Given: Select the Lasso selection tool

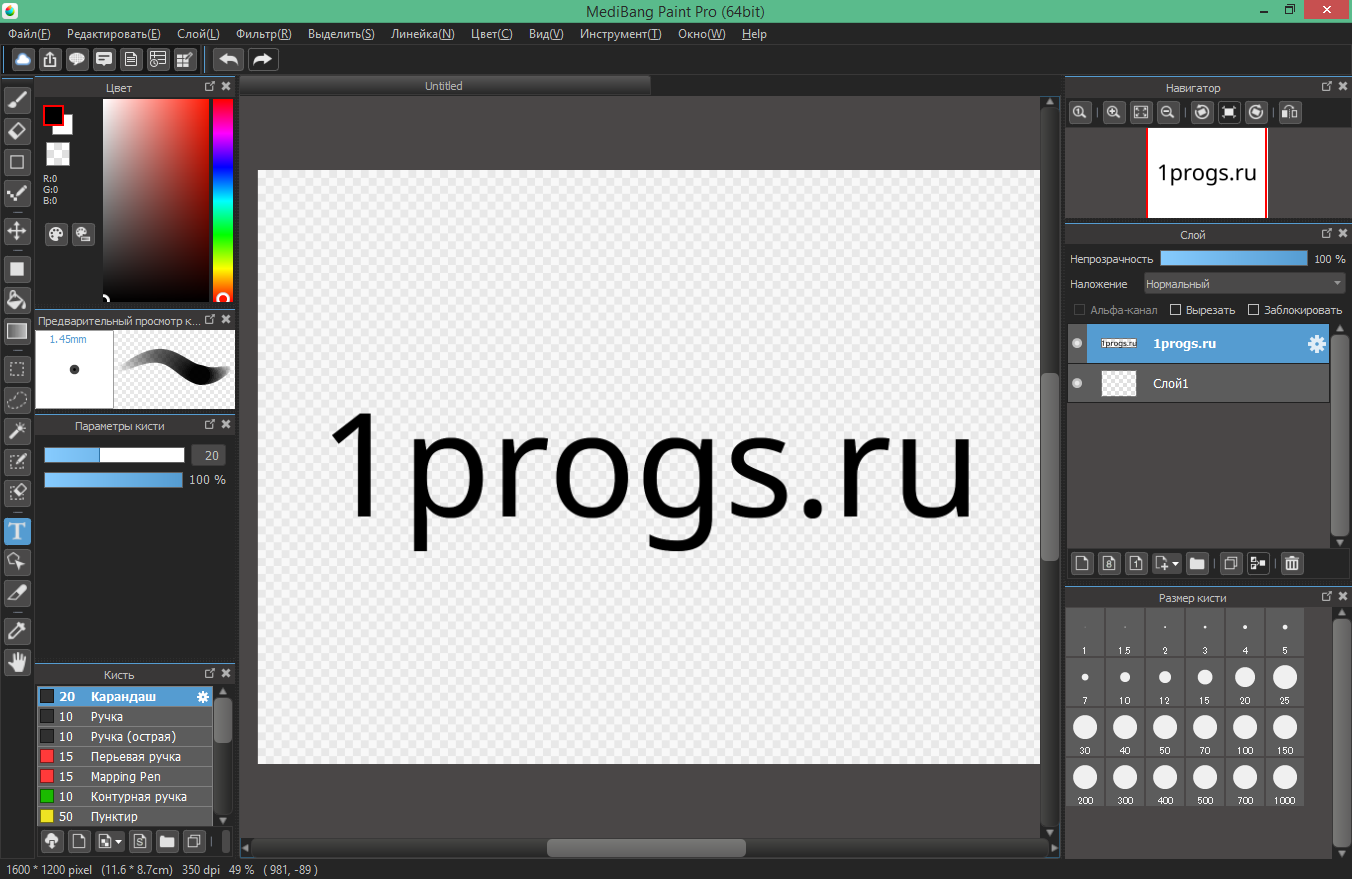Looking at the screenshot, I should [17, 400].
